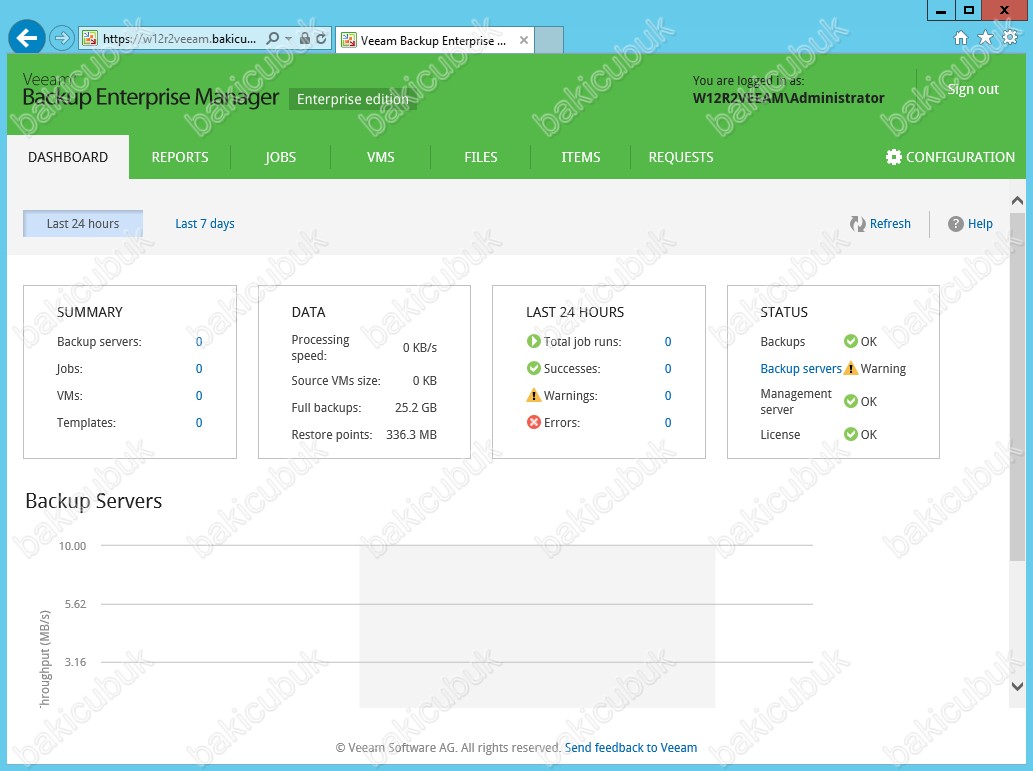Open a new blank browser tab
The image size is (1033, 771).
pyautogui.click(x=549, y=40)
